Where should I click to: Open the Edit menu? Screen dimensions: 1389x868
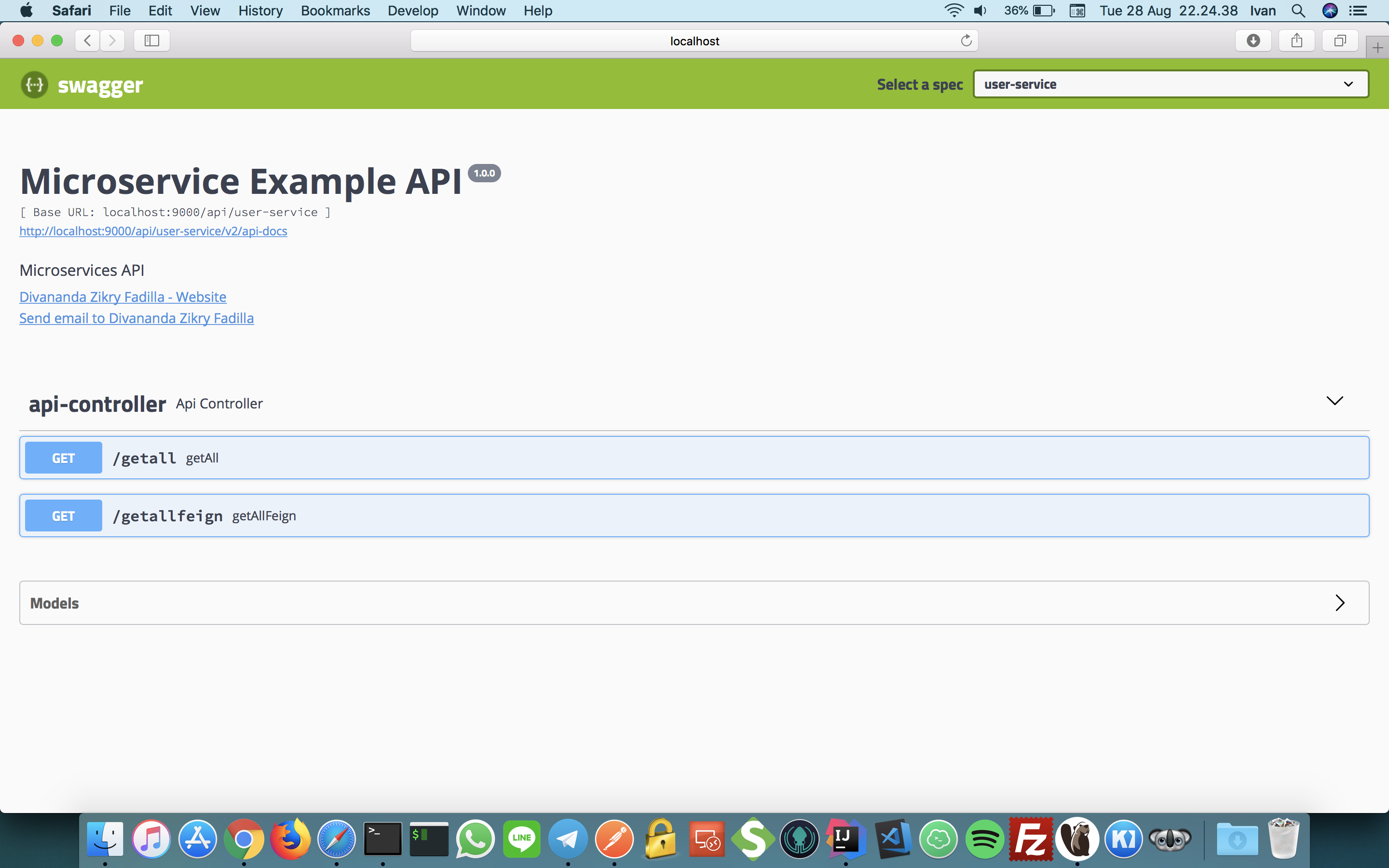[160, 10]
